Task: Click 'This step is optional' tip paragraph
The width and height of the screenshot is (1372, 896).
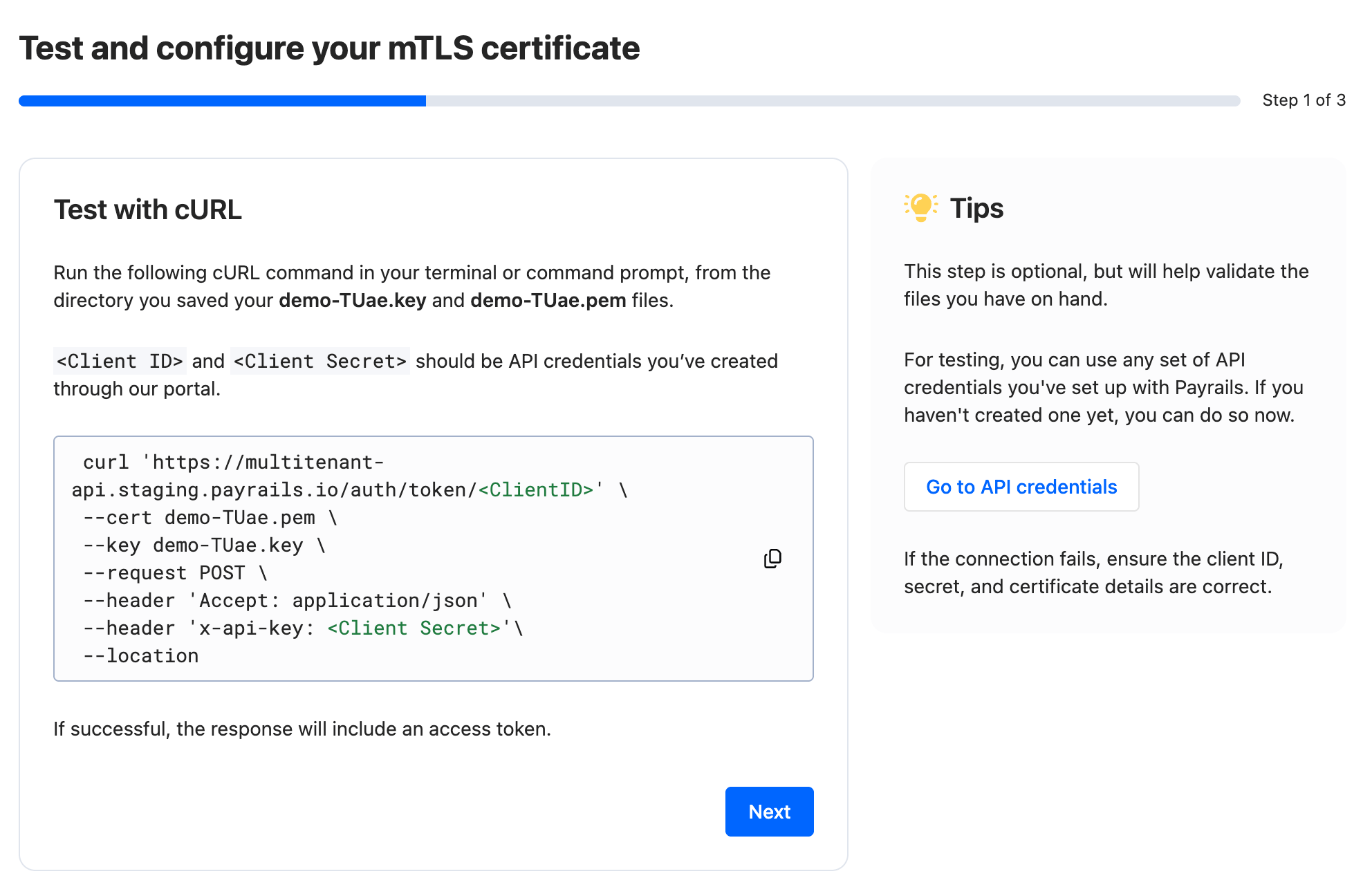Action: coord(1106,285)
